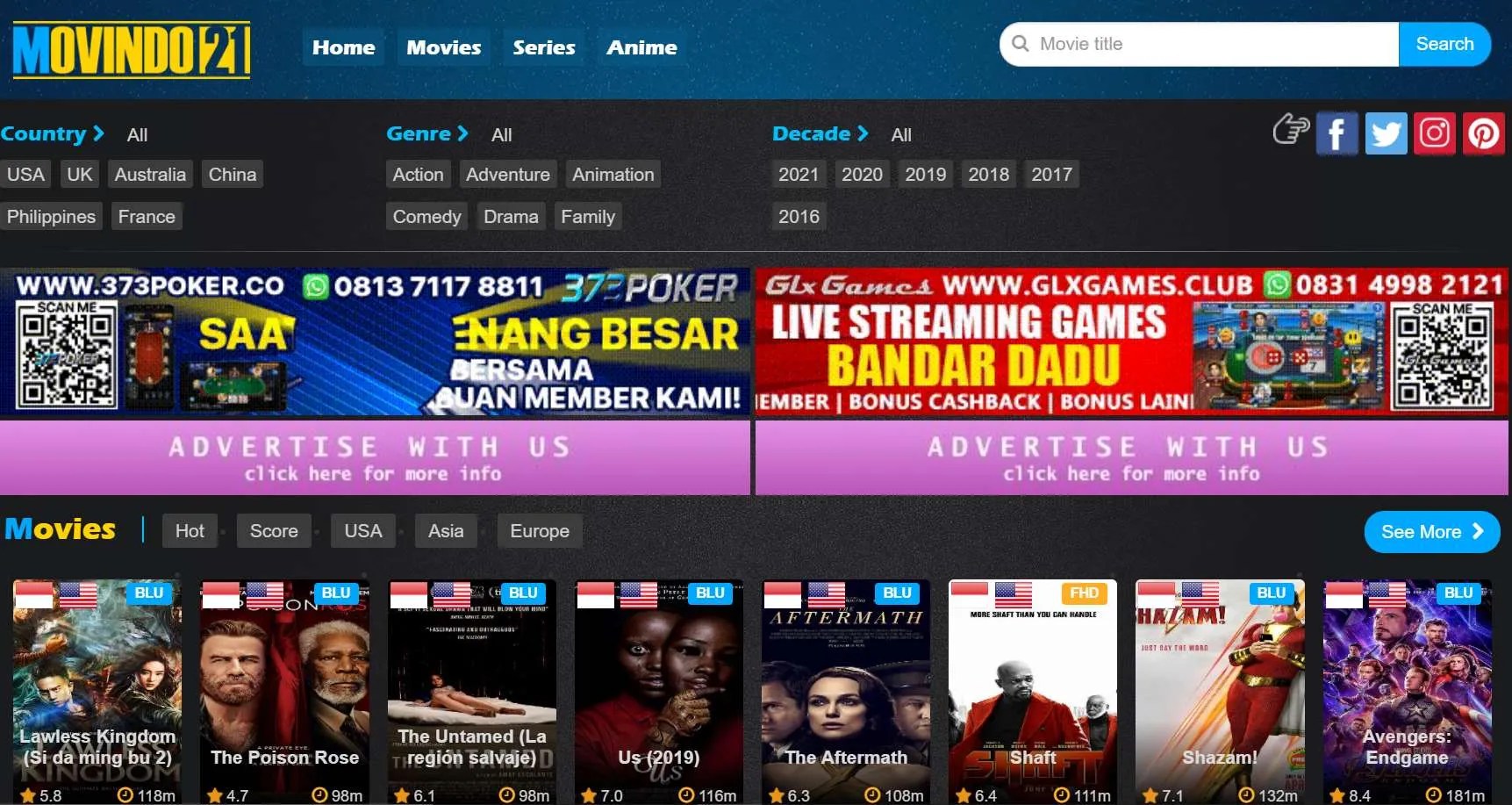Expand the Decade filter heading
This screenshot has height=805, width=1512.
820,134
